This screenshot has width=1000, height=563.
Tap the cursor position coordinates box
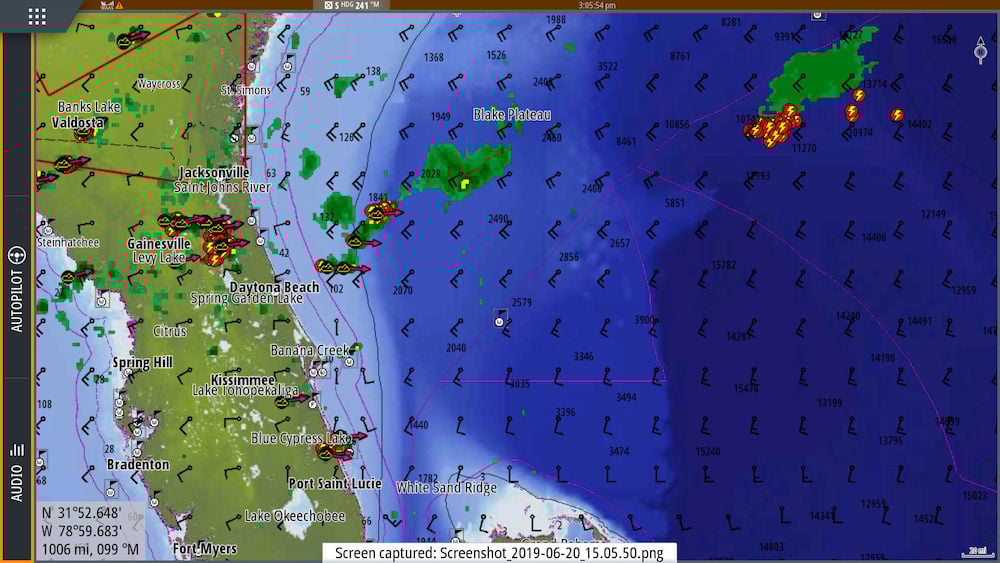coord(90,531)
